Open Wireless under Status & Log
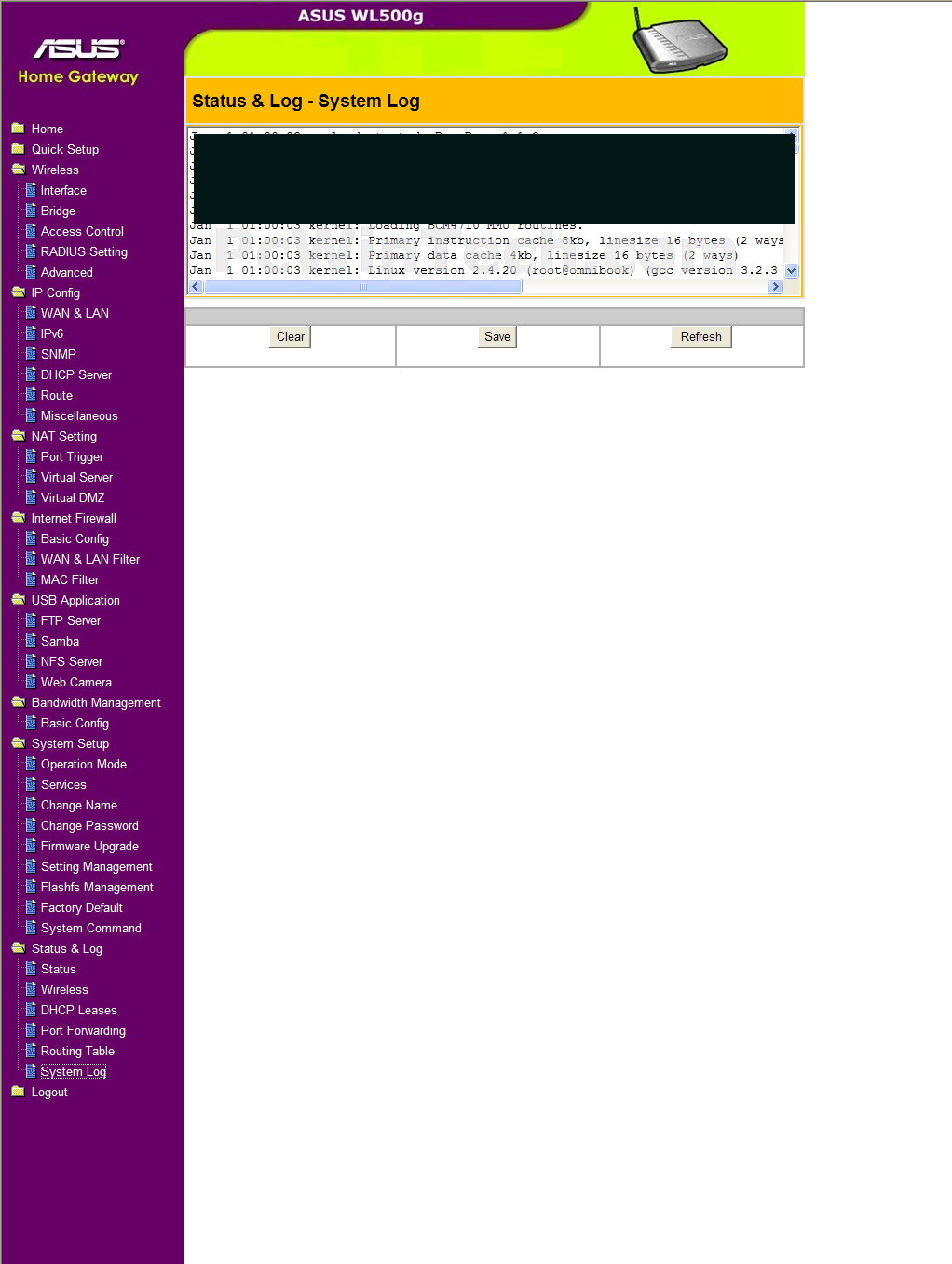952x1264 pixels. point(64,989)
